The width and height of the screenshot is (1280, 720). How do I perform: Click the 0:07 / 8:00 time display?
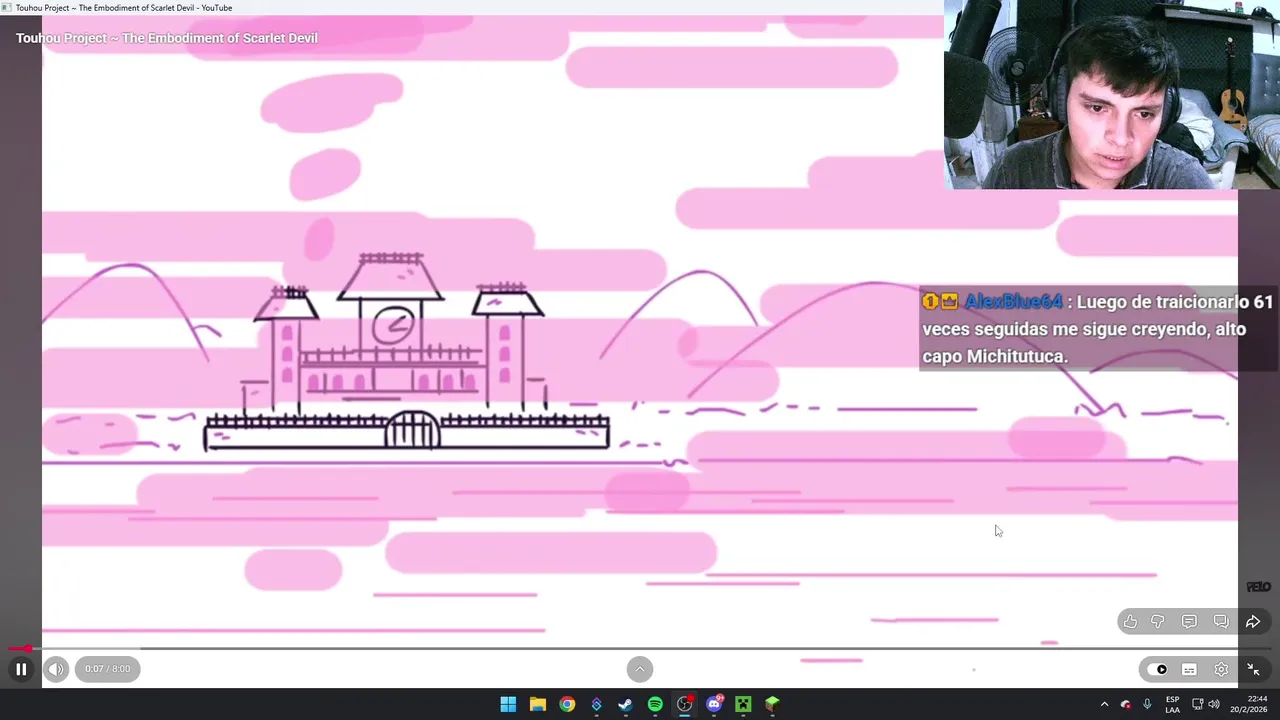coord(107,669)
